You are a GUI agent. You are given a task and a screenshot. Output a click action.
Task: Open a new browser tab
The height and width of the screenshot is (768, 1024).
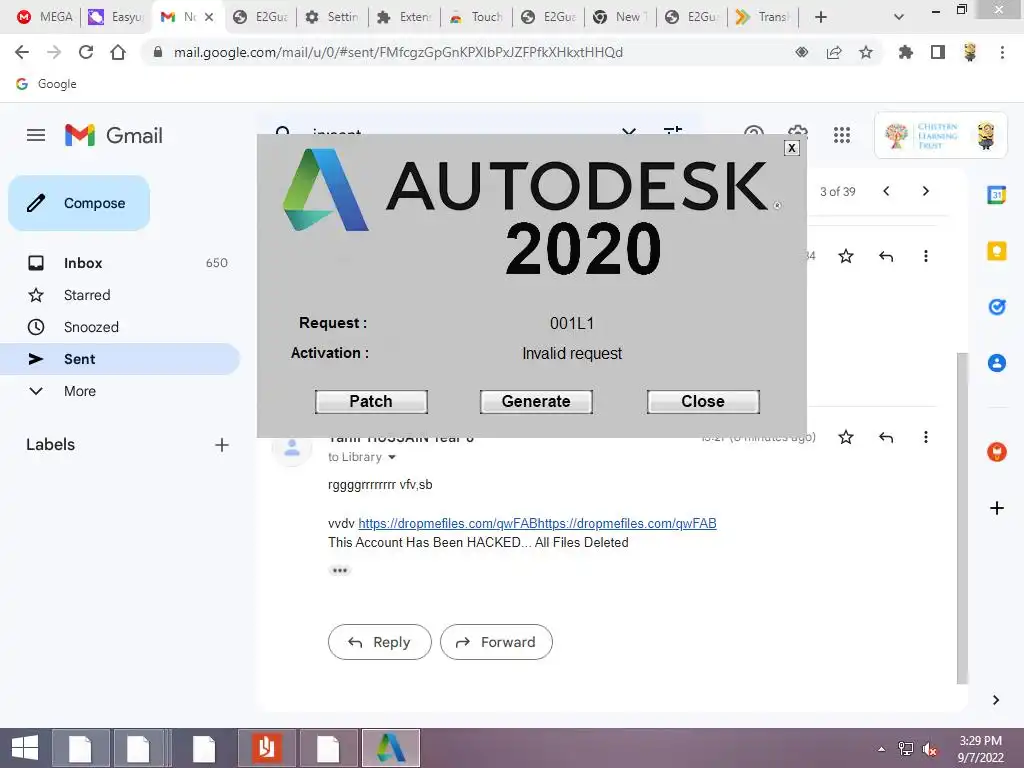click(821, 17)
